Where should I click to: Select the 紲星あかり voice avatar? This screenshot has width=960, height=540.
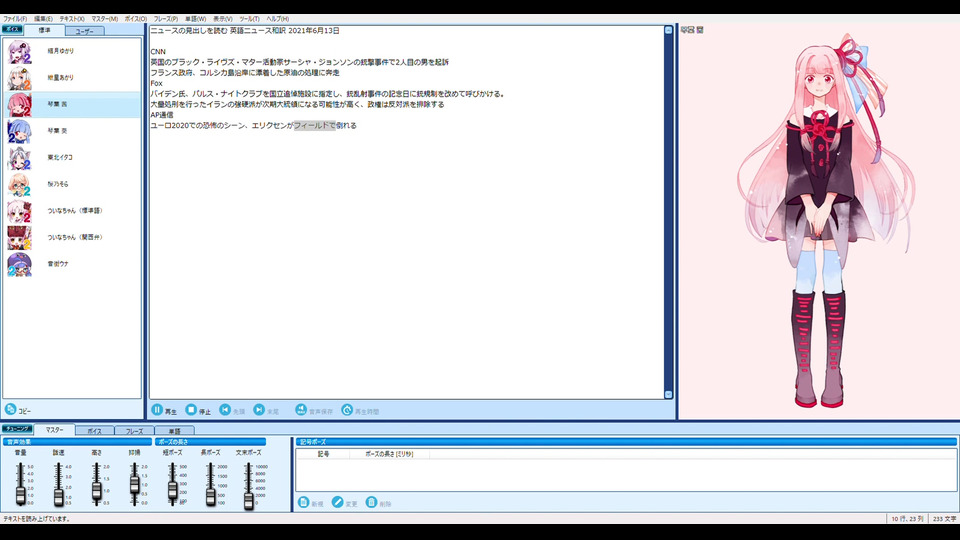tap(19, 78)
